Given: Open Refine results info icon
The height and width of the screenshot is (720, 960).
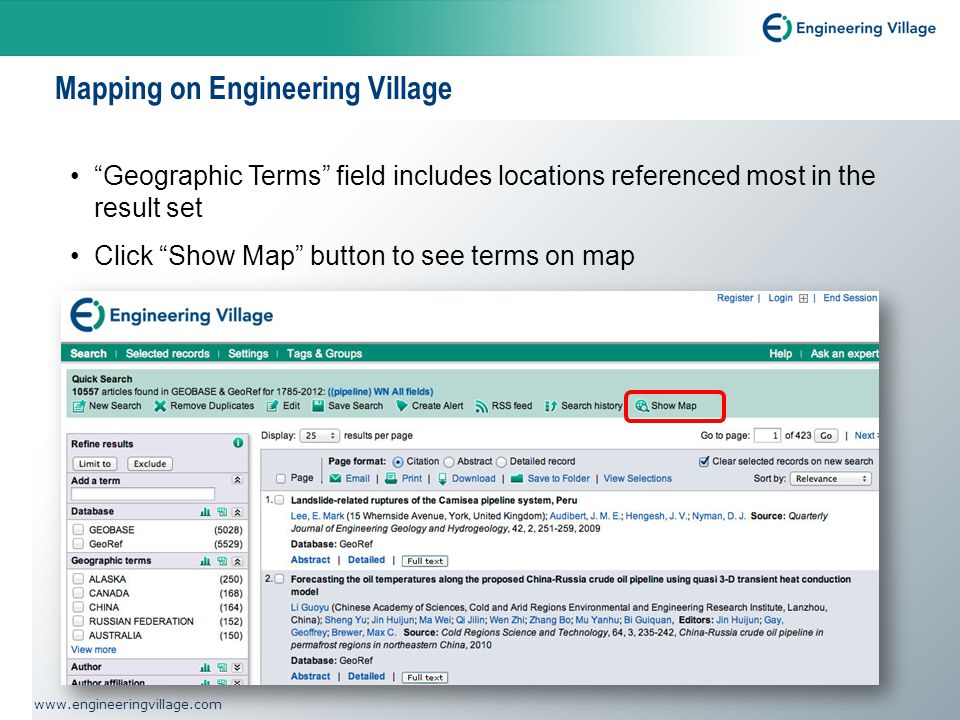Looking at the screenshot, I should [238, 443].
